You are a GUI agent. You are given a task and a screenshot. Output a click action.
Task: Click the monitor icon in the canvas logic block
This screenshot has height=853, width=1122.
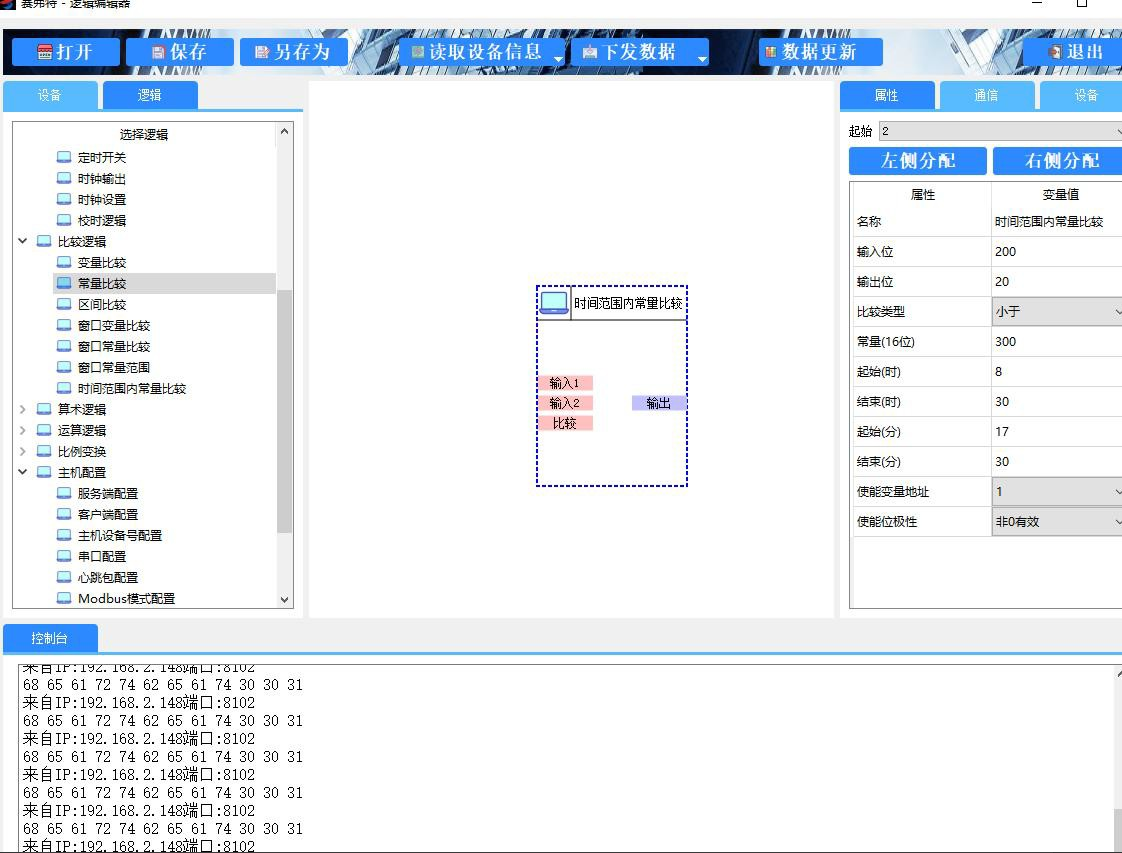tap(554, 303)
